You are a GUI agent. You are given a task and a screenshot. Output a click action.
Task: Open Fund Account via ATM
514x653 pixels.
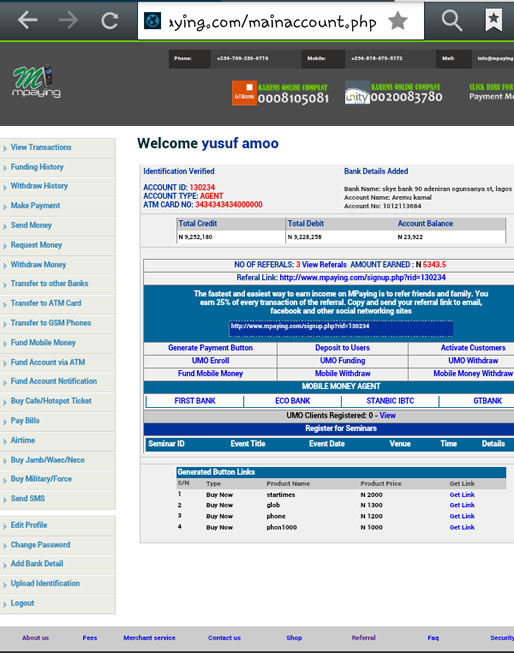click(48, 362)
